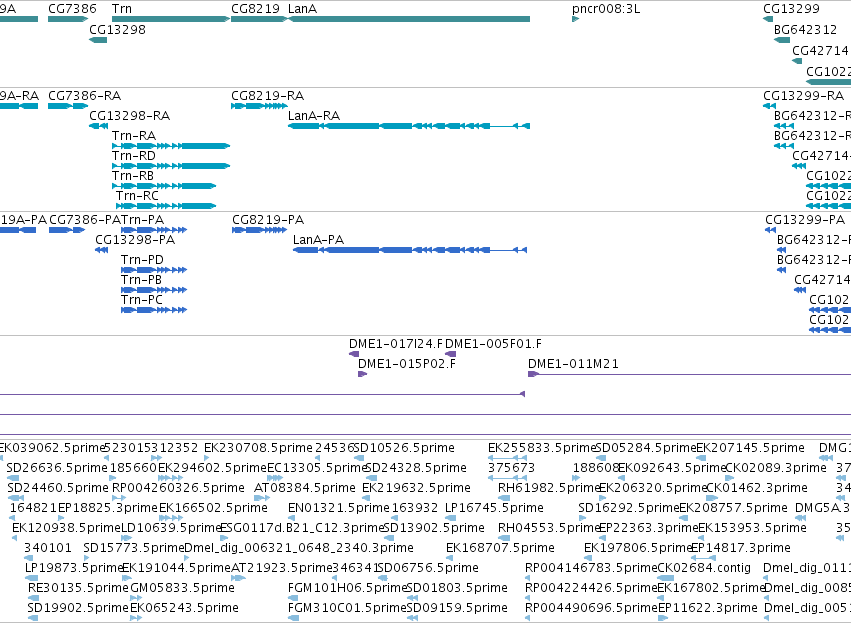The height and width of the screenshot is (623, 851).
Task: Open the Trn-PB protein label
Action: (142, 280)
